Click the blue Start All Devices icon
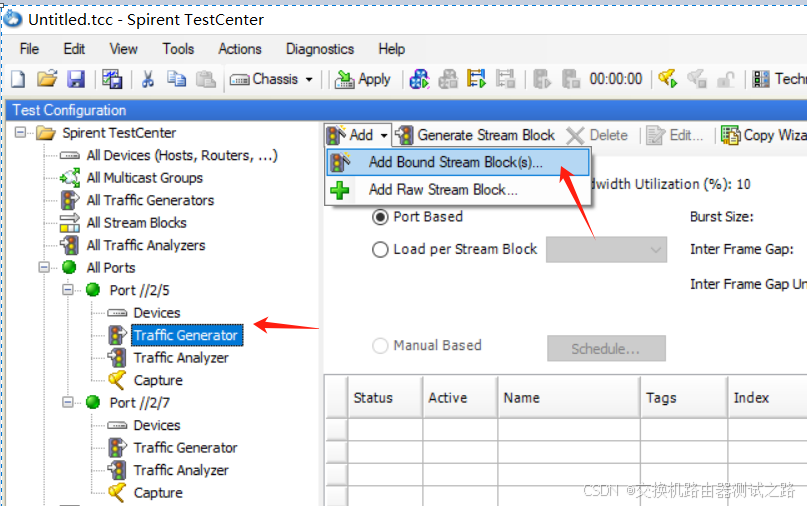Screen dimensions: 807x506 click(x=419, y=79)
